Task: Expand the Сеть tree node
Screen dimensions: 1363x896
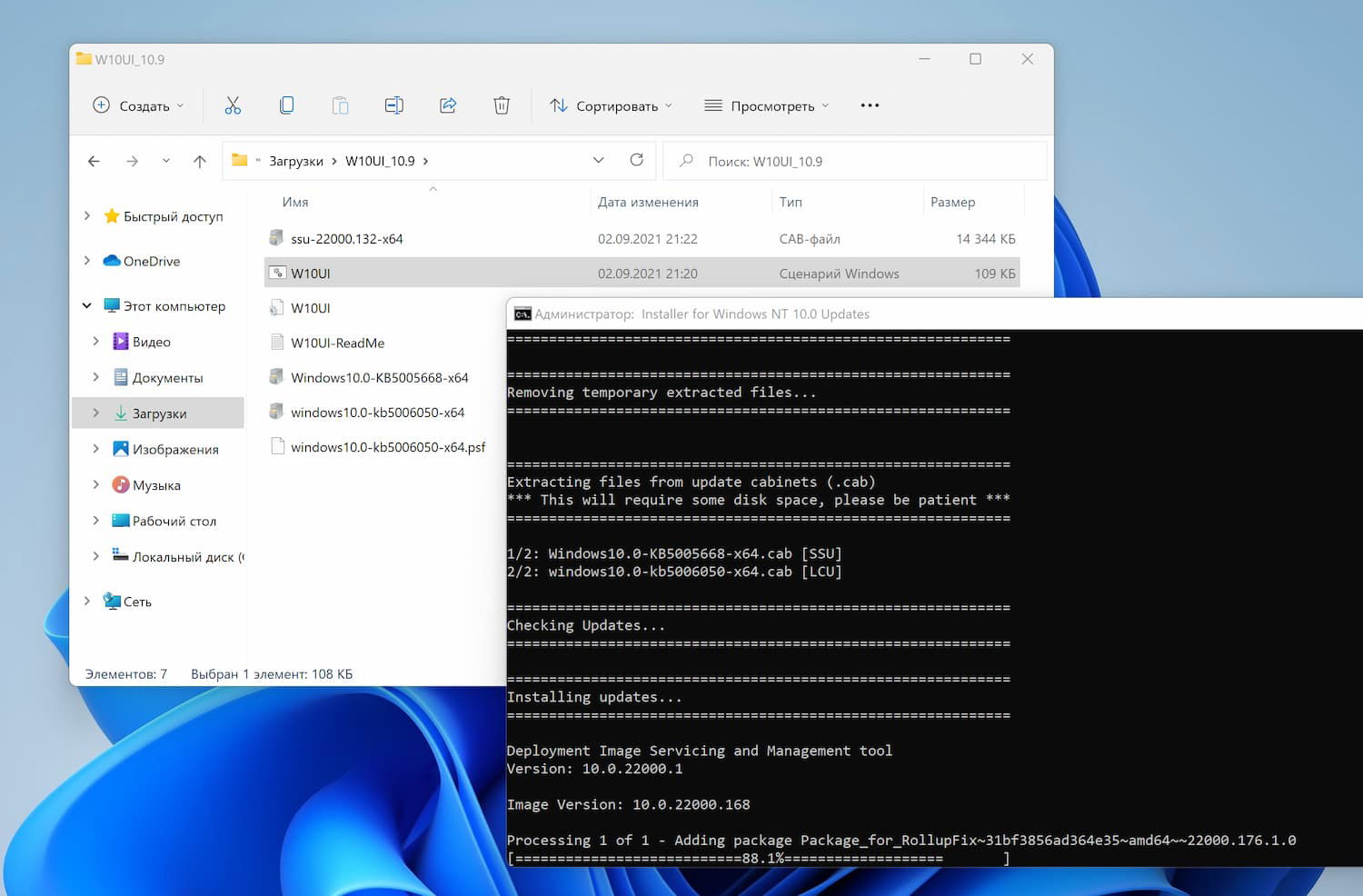Action: pyautogui.click(x=87, y=602)
